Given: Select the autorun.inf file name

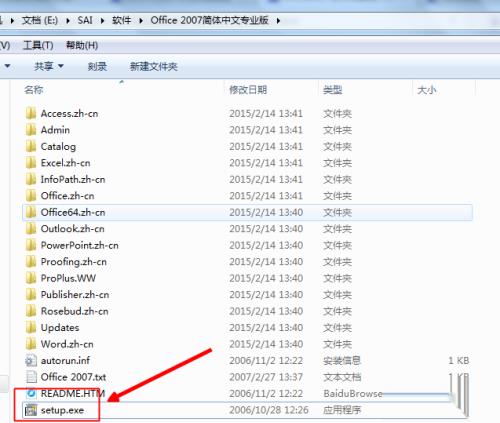Looking at the screenshot, I should (x=65, y=360).
